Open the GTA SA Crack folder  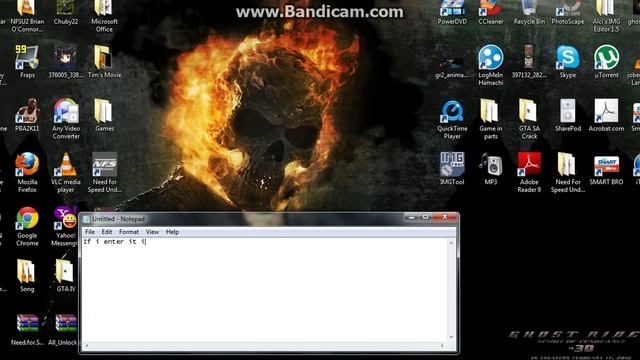(529, 118)
